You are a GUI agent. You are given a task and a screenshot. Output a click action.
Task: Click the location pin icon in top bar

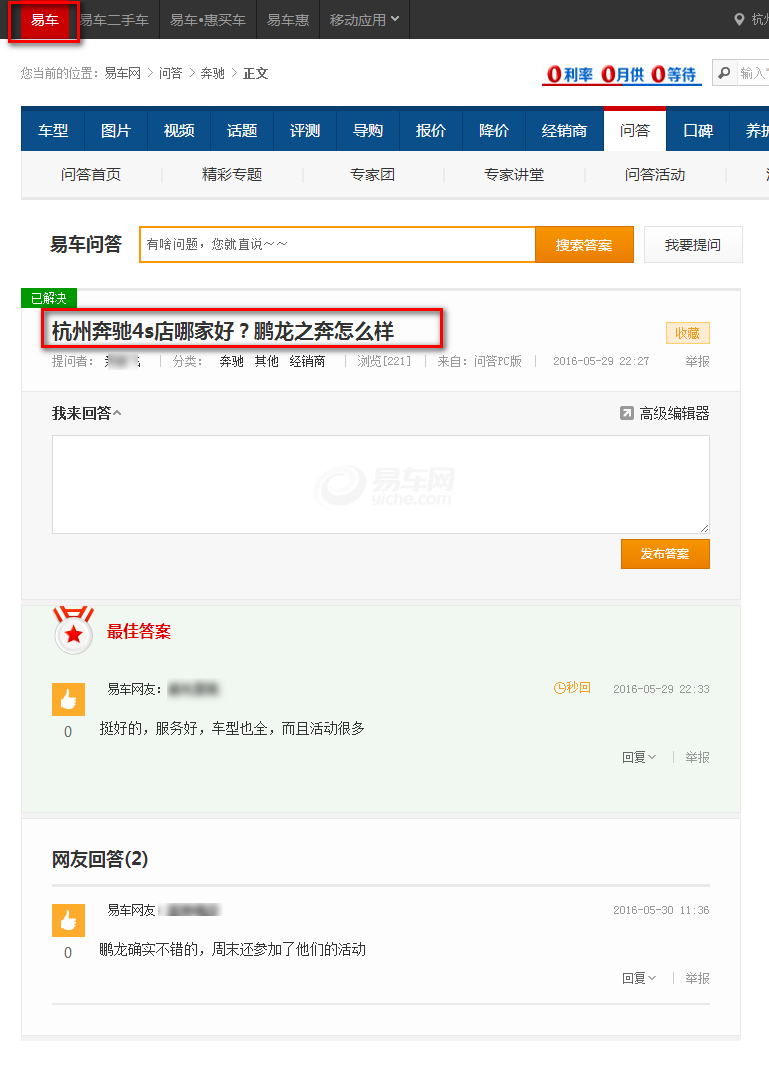pos(739,19)
